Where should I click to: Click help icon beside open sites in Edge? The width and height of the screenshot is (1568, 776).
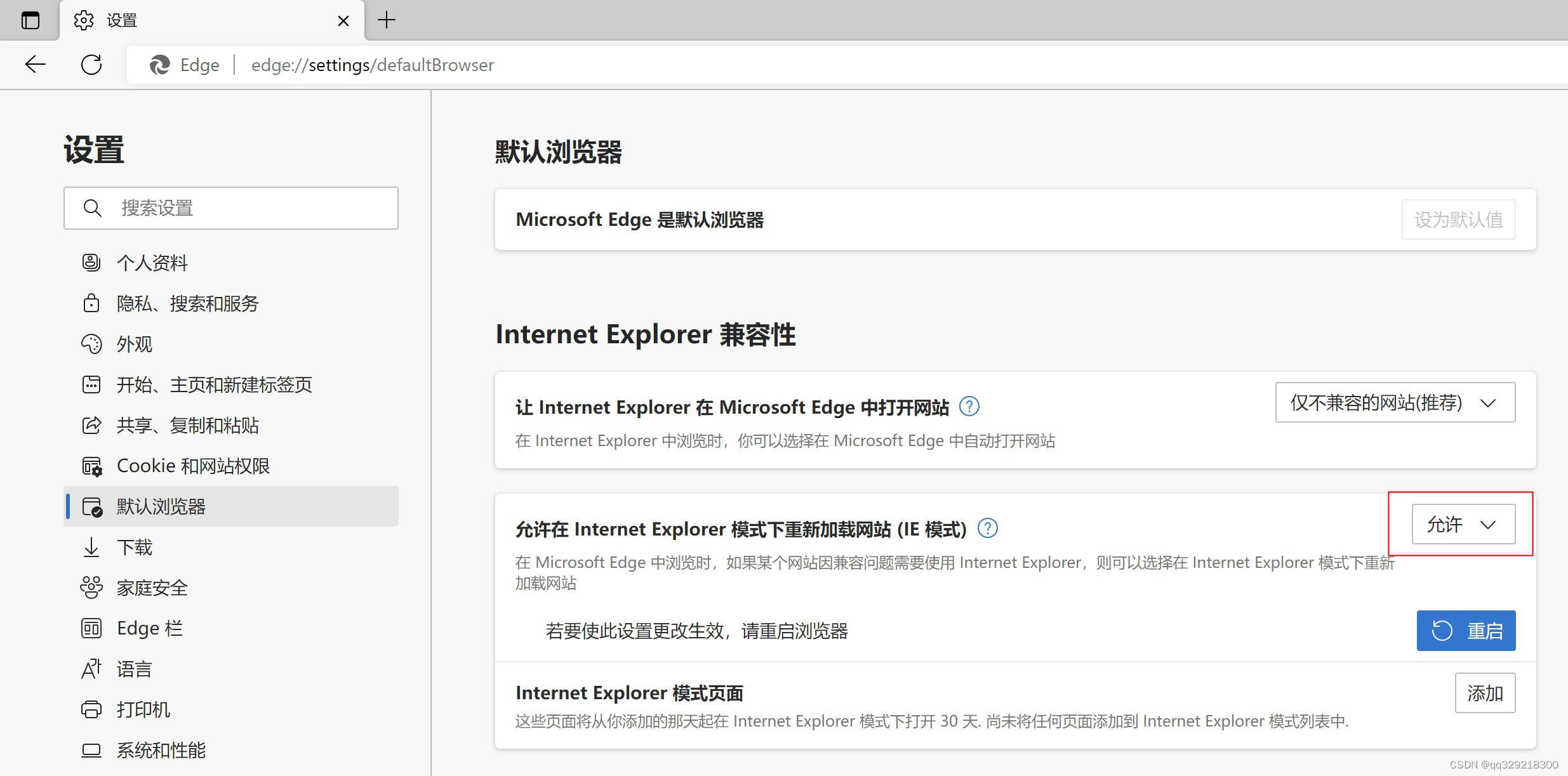969,406
